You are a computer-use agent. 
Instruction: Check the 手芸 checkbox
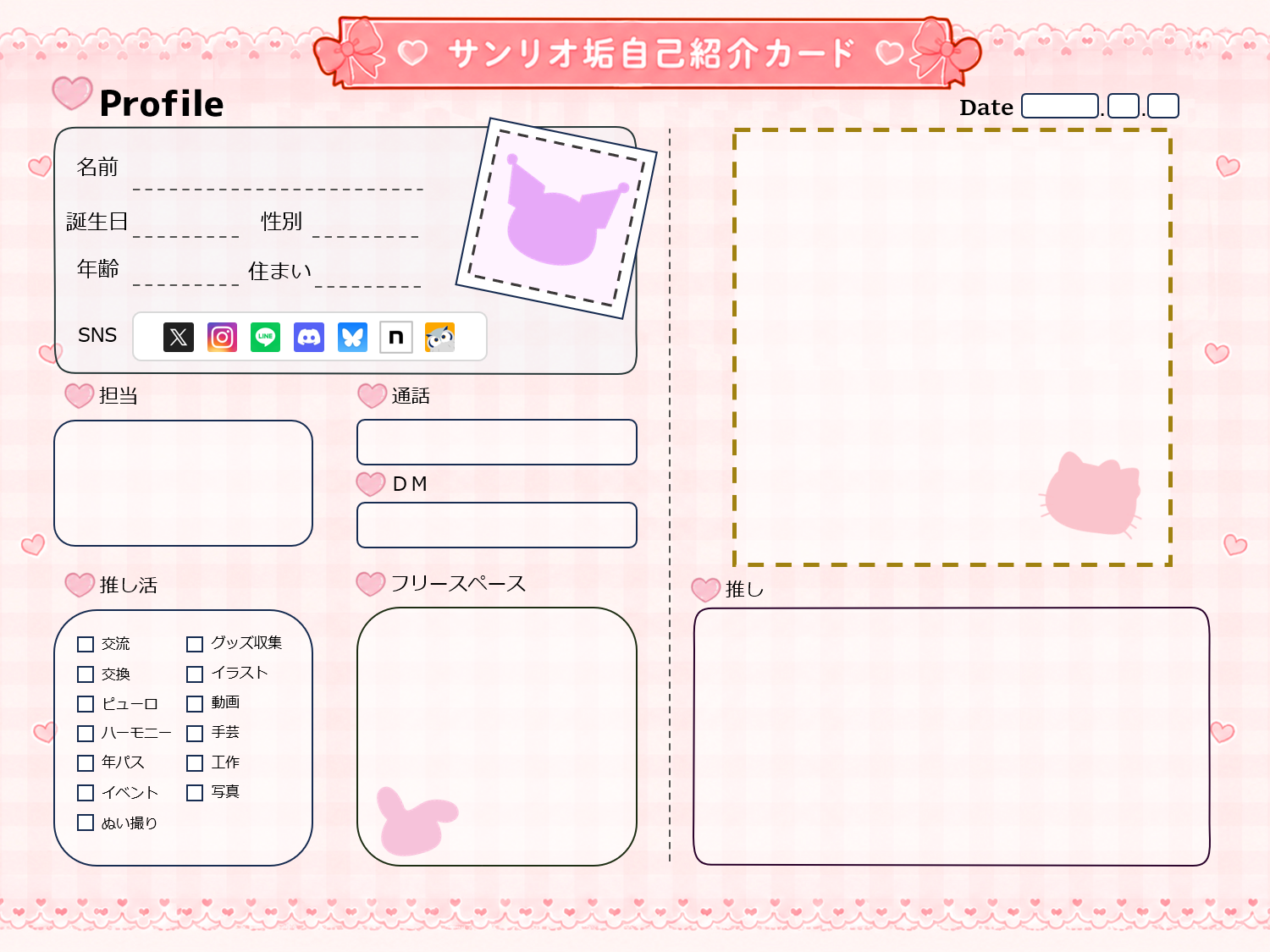[x=195, y=734]
